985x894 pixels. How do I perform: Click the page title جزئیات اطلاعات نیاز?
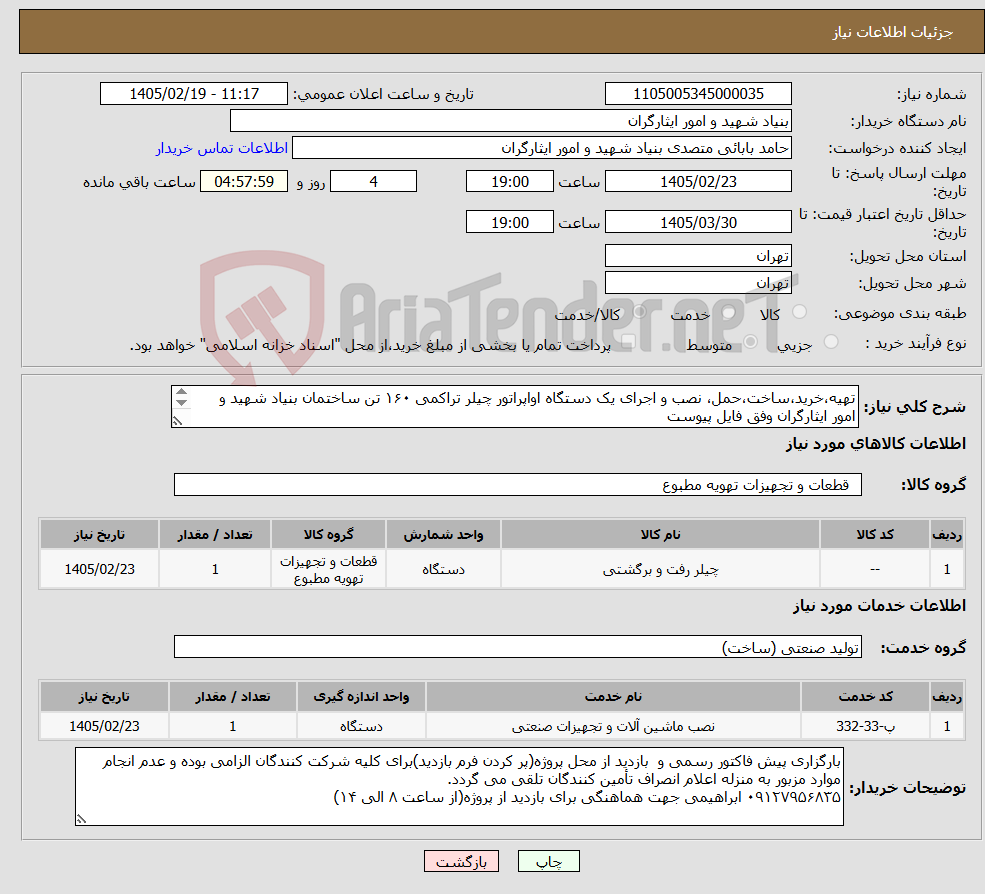pyautogui.click(x=893, y=32)
